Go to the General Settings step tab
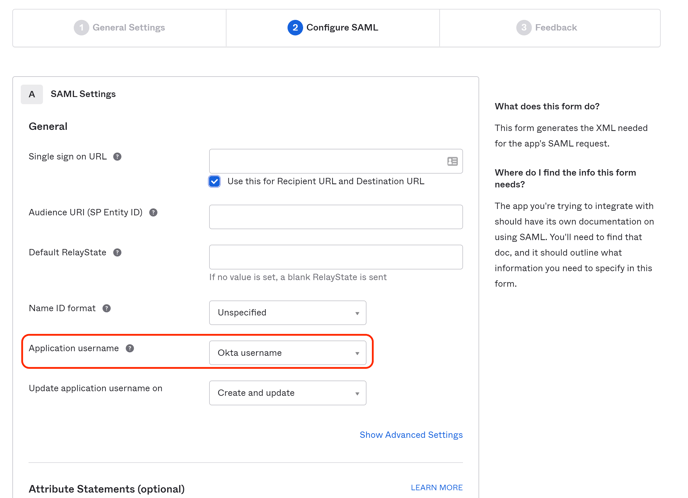 pyautogui.click(x=120, y=28)
